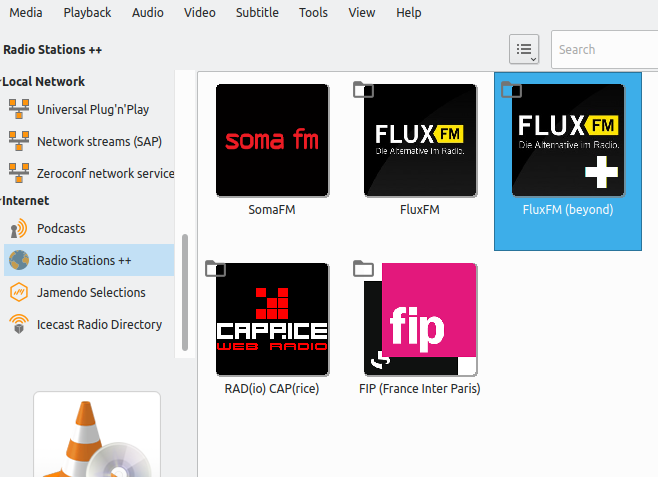The image size is (658, 477).
Task: Select Radio Stations ++ sidebar entry
Action: (89, 260)
